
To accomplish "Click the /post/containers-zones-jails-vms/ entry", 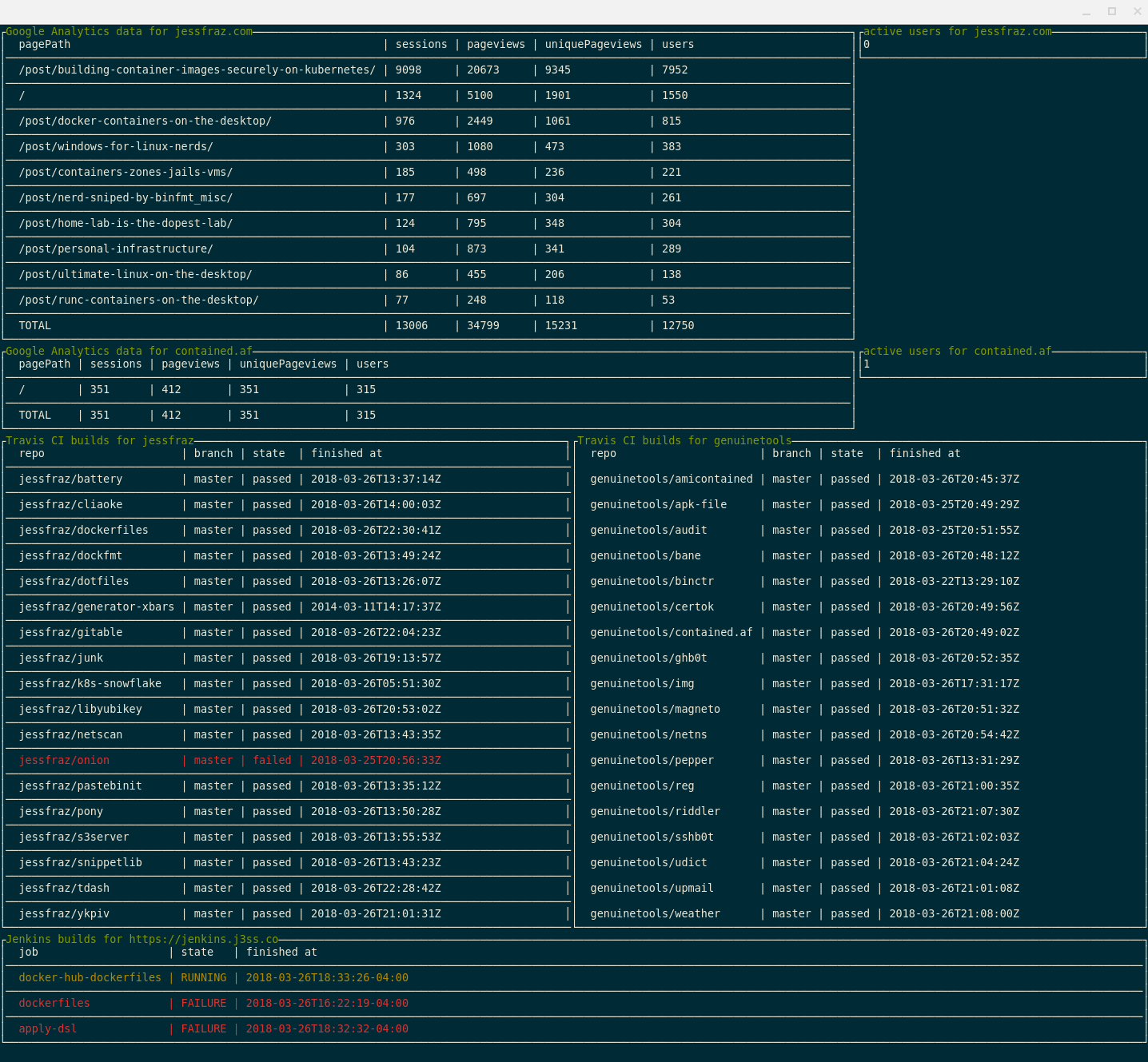I will point(126,173).
